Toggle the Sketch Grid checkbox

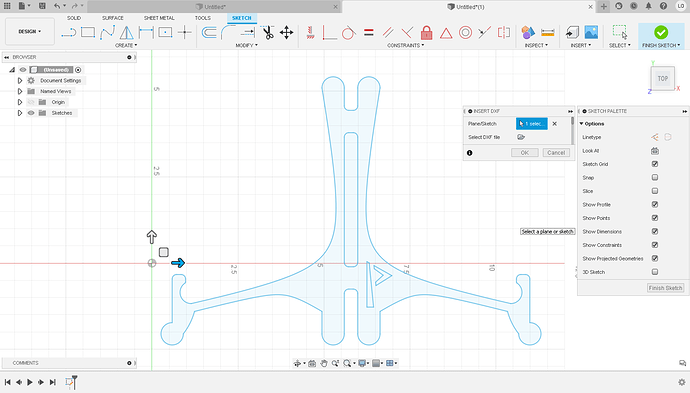click(655, 164)
